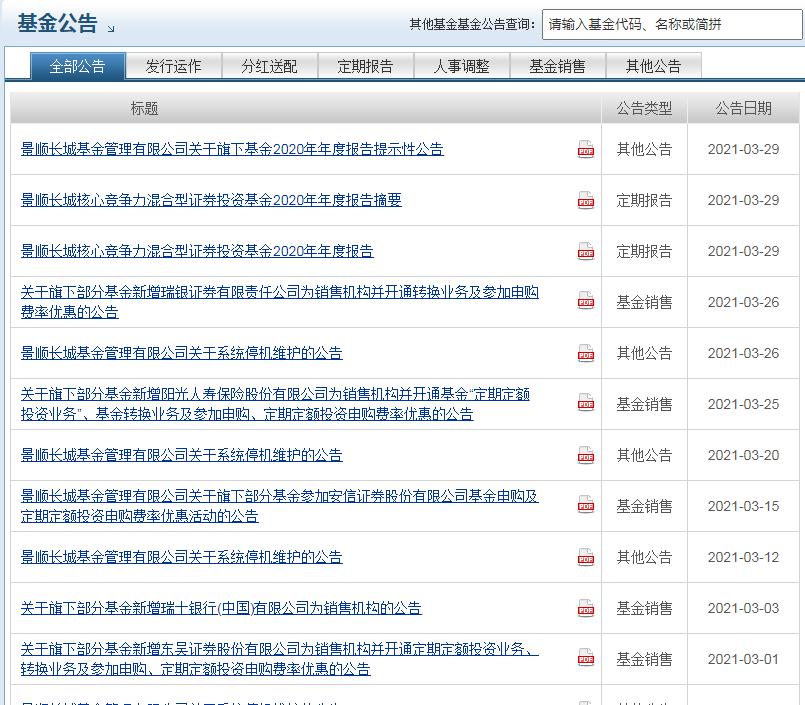Select the 其他公告 tab
The image size is (805, 705).
coord(653,66)
